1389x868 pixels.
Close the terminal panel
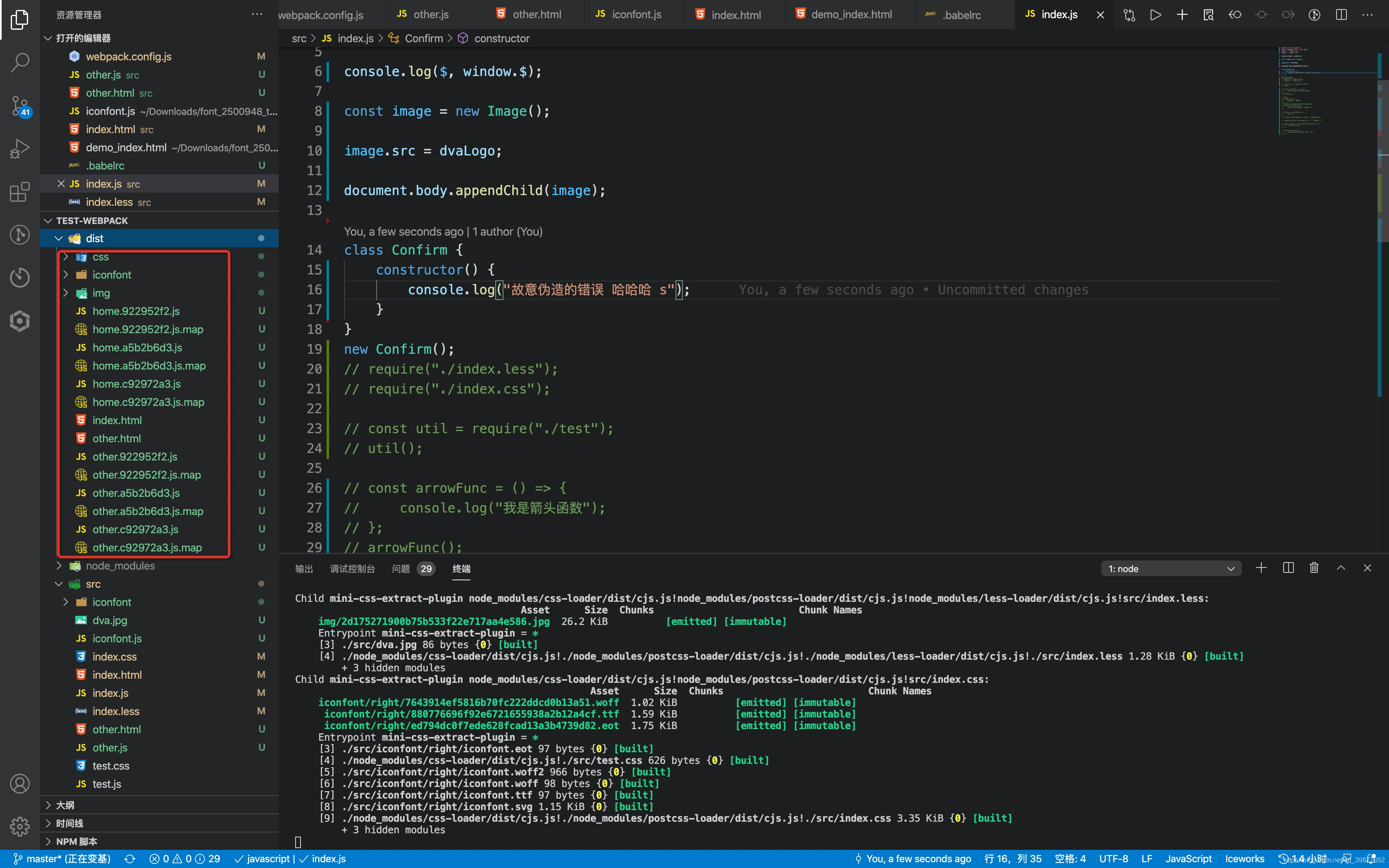pyautogui.click(x=1367, y=568)
